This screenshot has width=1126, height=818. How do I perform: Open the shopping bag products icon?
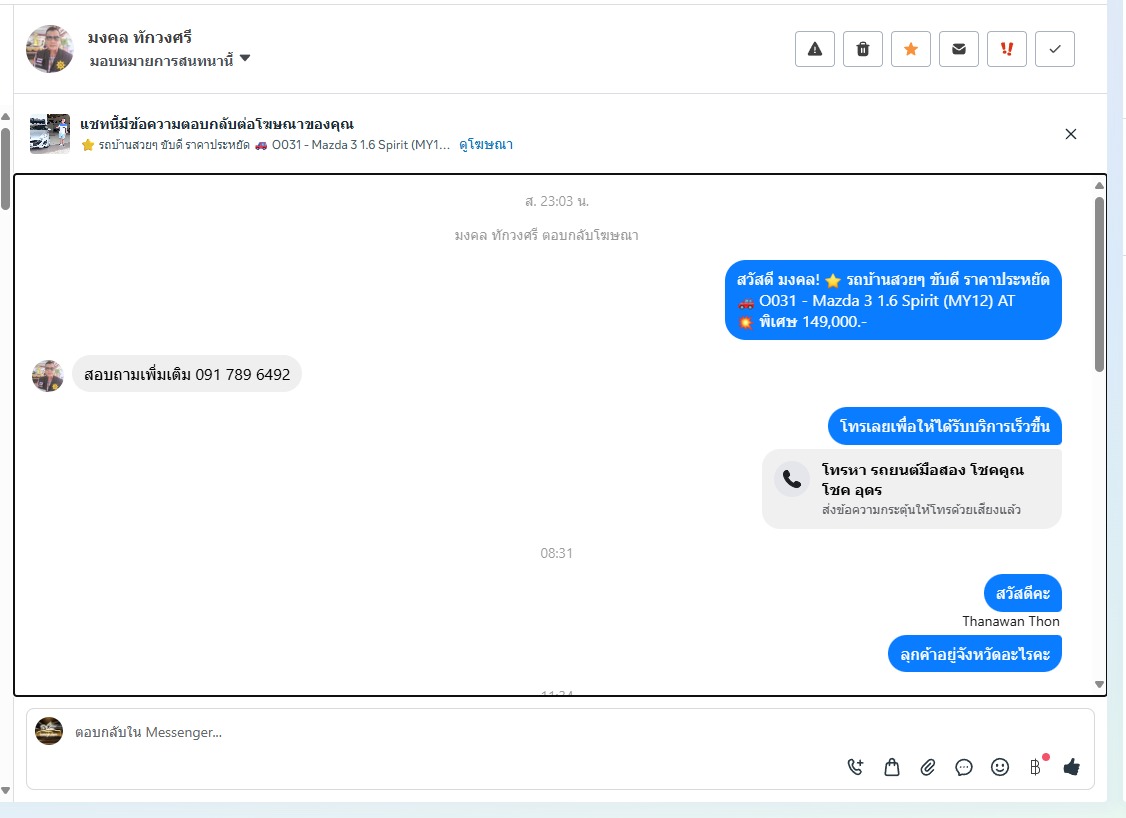892,767
